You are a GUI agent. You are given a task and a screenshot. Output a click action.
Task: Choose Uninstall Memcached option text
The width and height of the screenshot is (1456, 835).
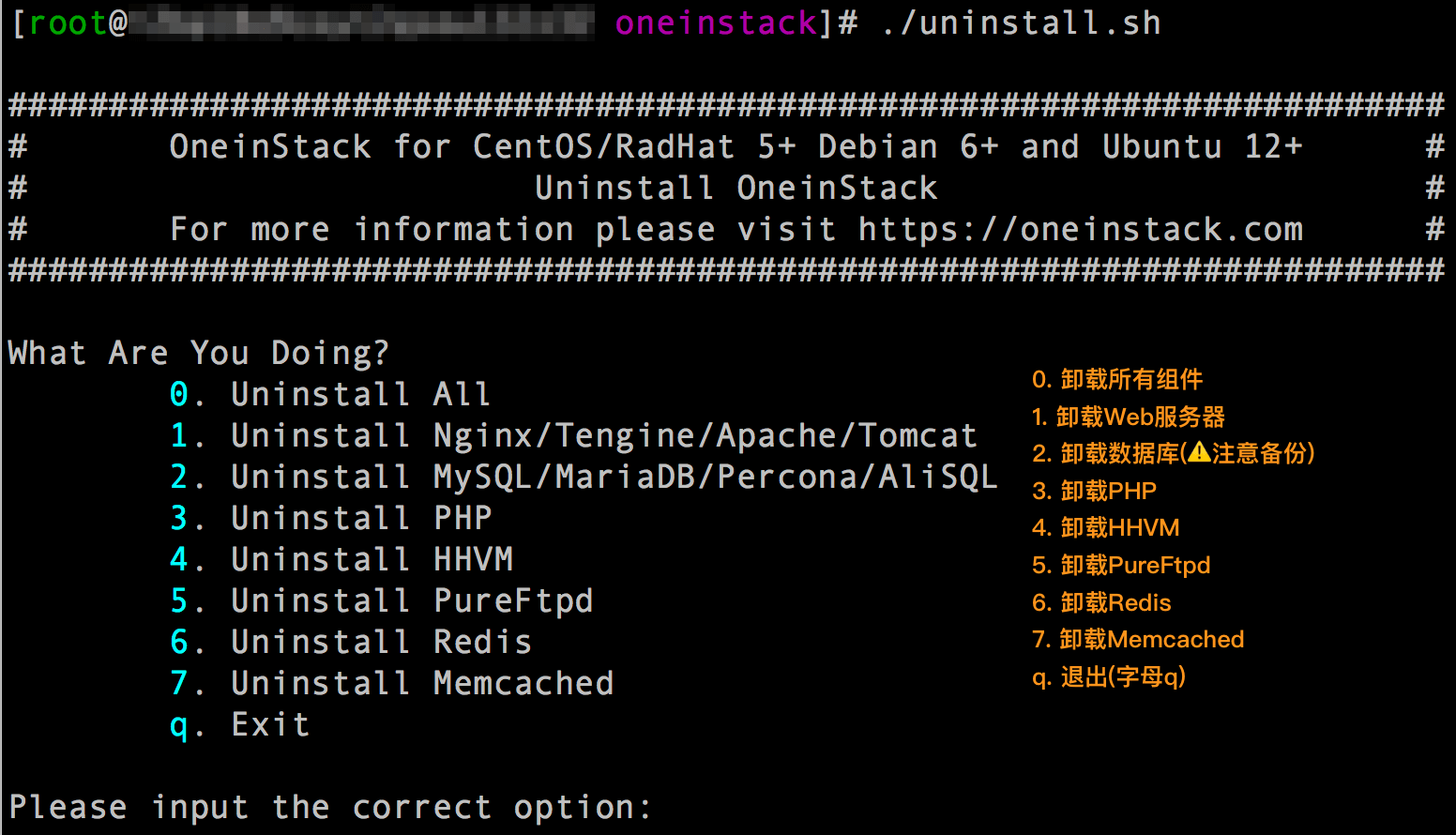(392, 684)
